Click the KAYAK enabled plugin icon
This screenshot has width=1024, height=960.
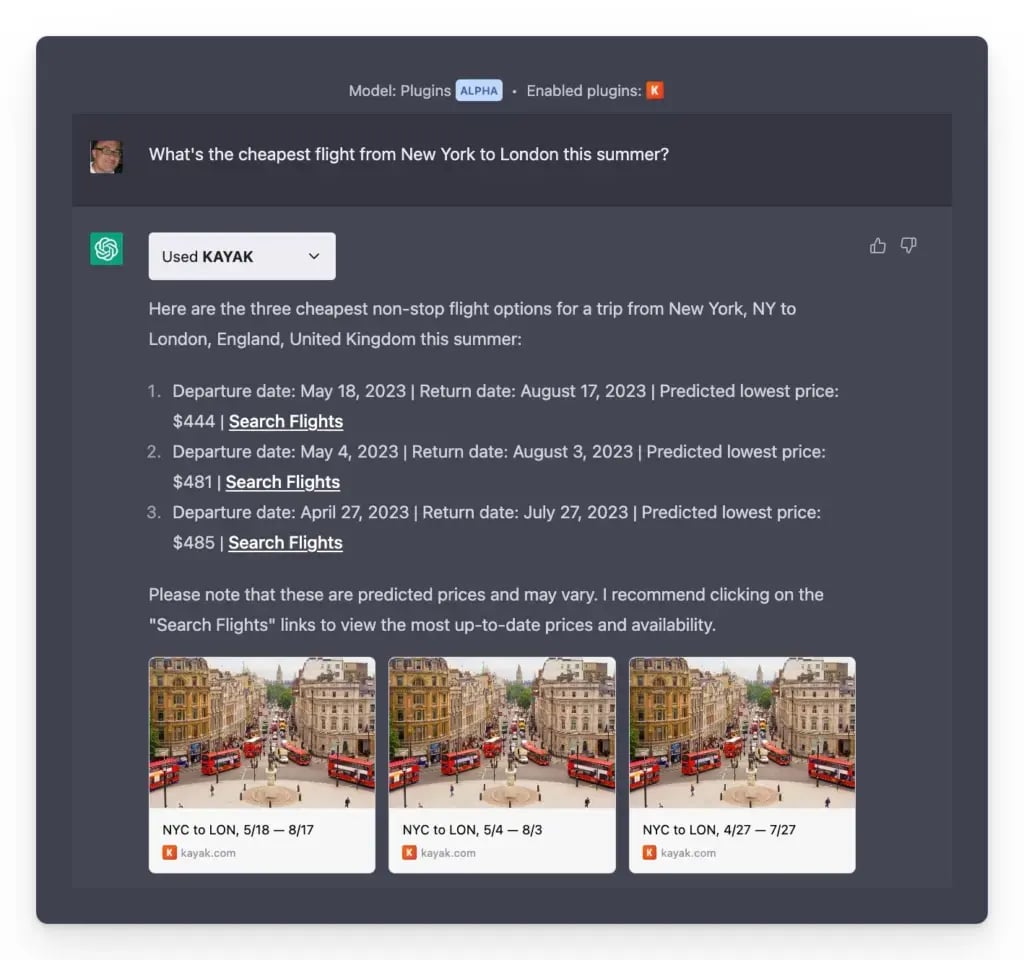[x=655, y=91]
